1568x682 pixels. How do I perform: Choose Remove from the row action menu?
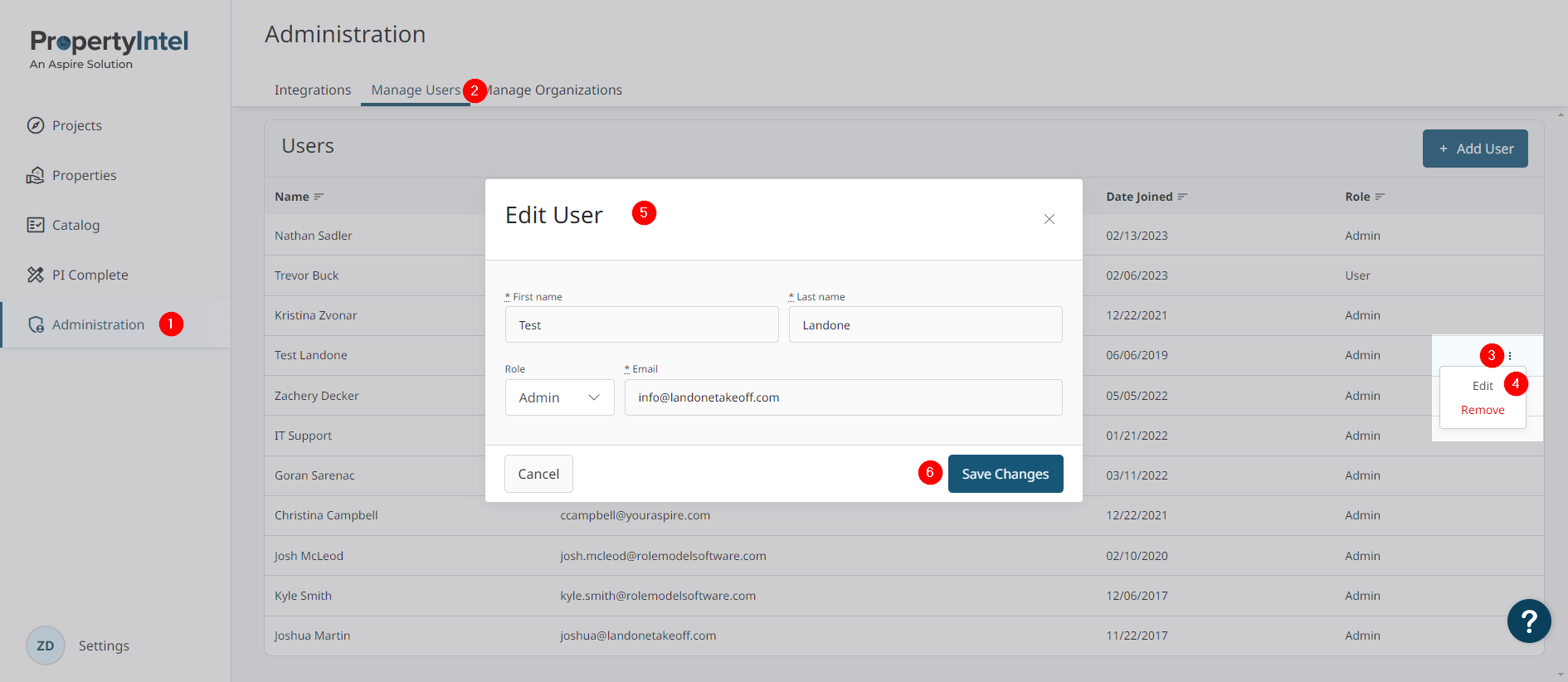pos(1483,410)
